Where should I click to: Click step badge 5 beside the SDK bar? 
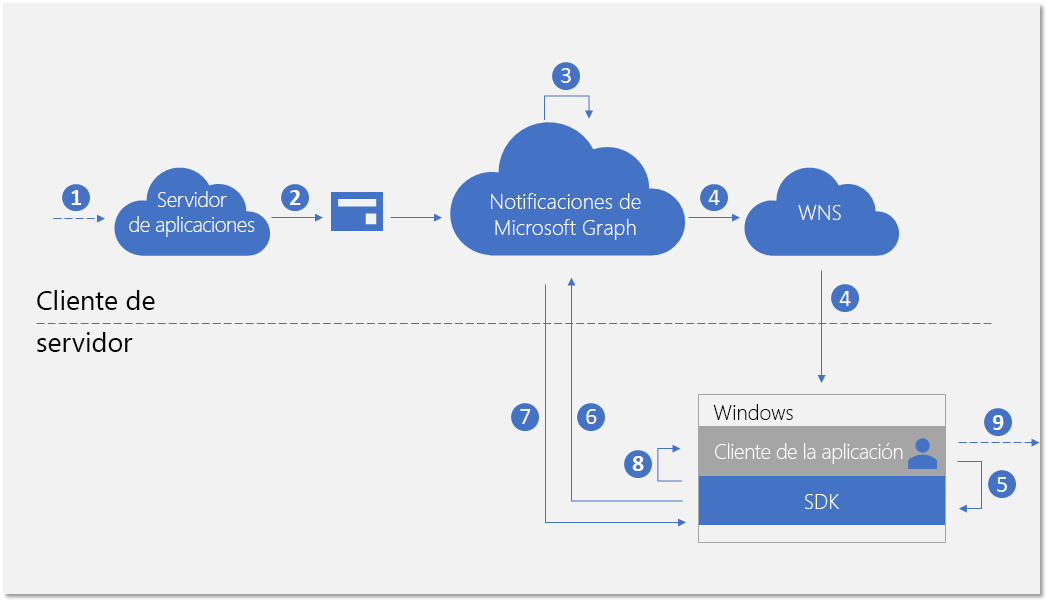coord(1000,483)
